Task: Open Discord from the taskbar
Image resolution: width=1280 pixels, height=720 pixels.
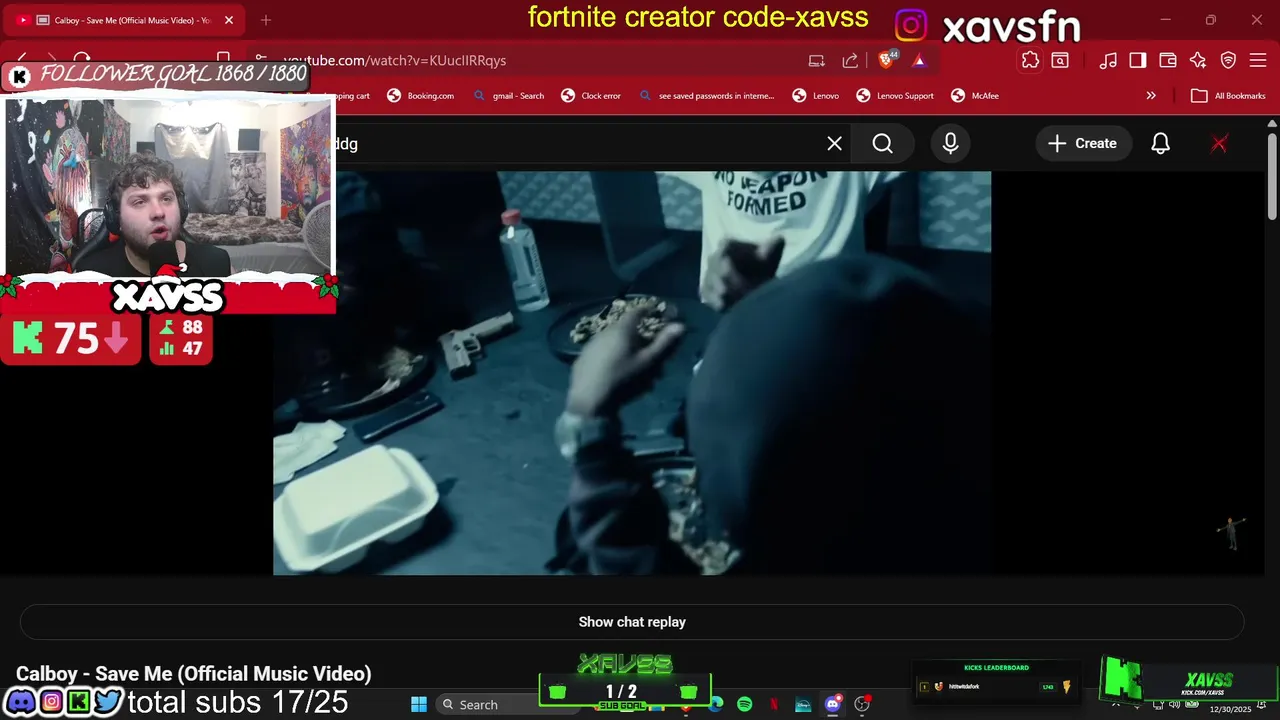Action: (832, 704)
